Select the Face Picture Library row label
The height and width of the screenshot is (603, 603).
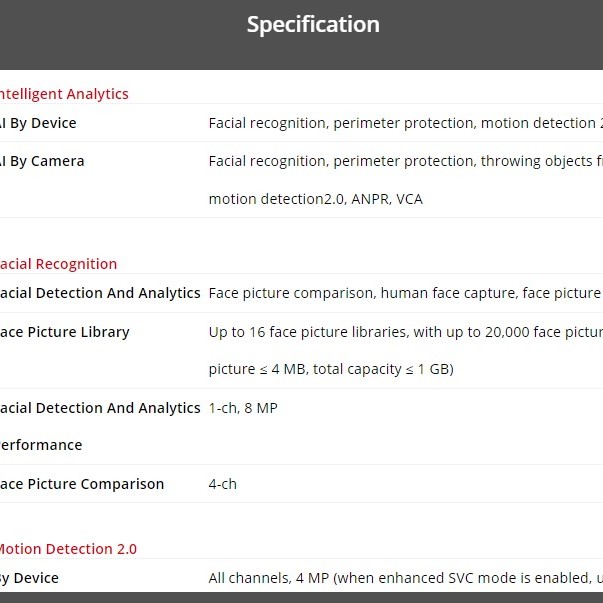64,332
